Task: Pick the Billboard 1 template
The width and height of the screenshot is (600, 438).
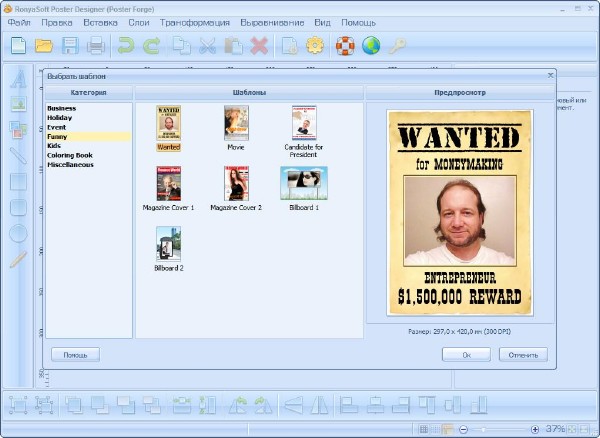Action: [x=304, y=184]
